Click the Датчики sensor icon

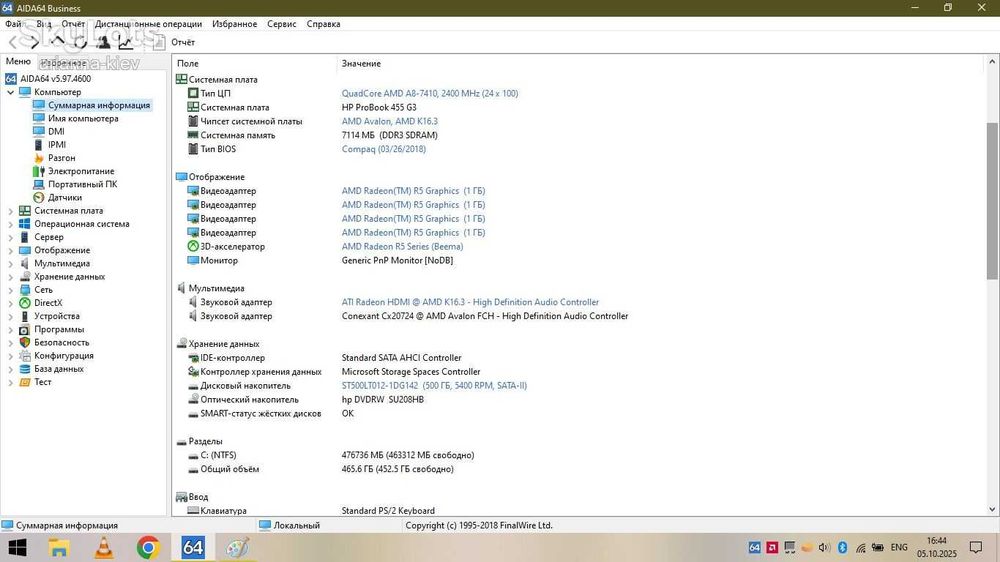coord(39,197)
